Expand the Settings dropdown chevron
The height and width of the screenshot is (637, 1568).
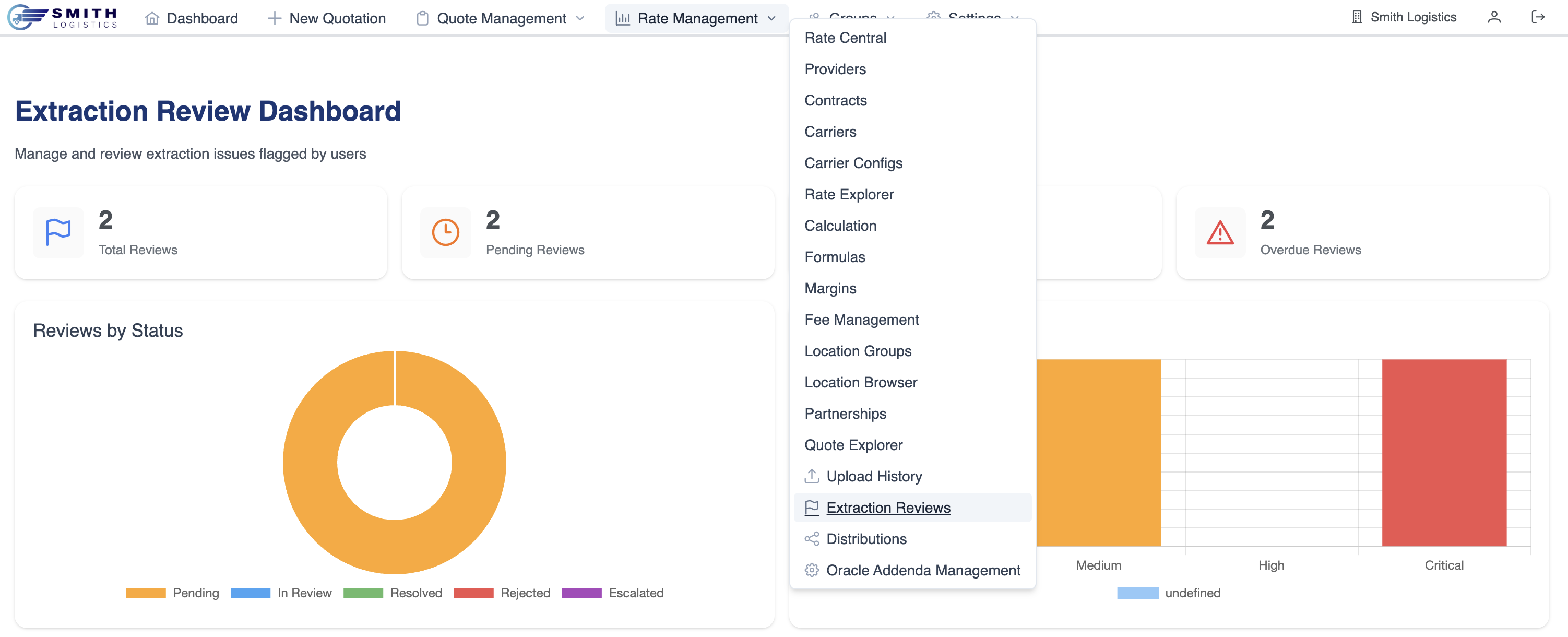coord(1014,16)
